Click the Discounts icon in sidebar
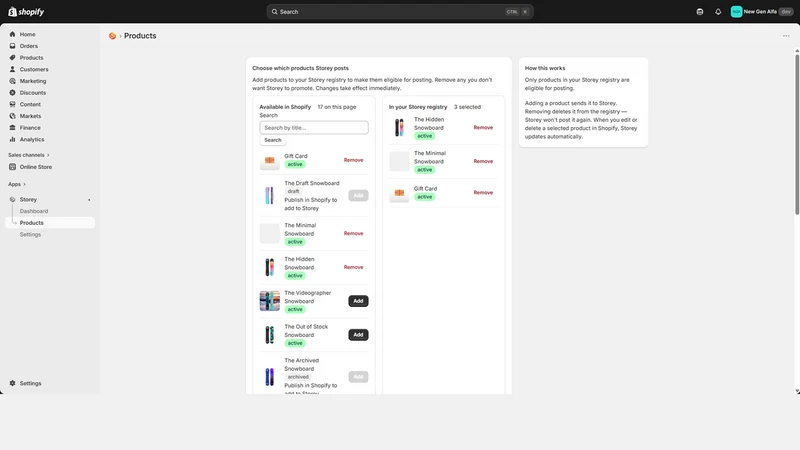 (12, 93)
